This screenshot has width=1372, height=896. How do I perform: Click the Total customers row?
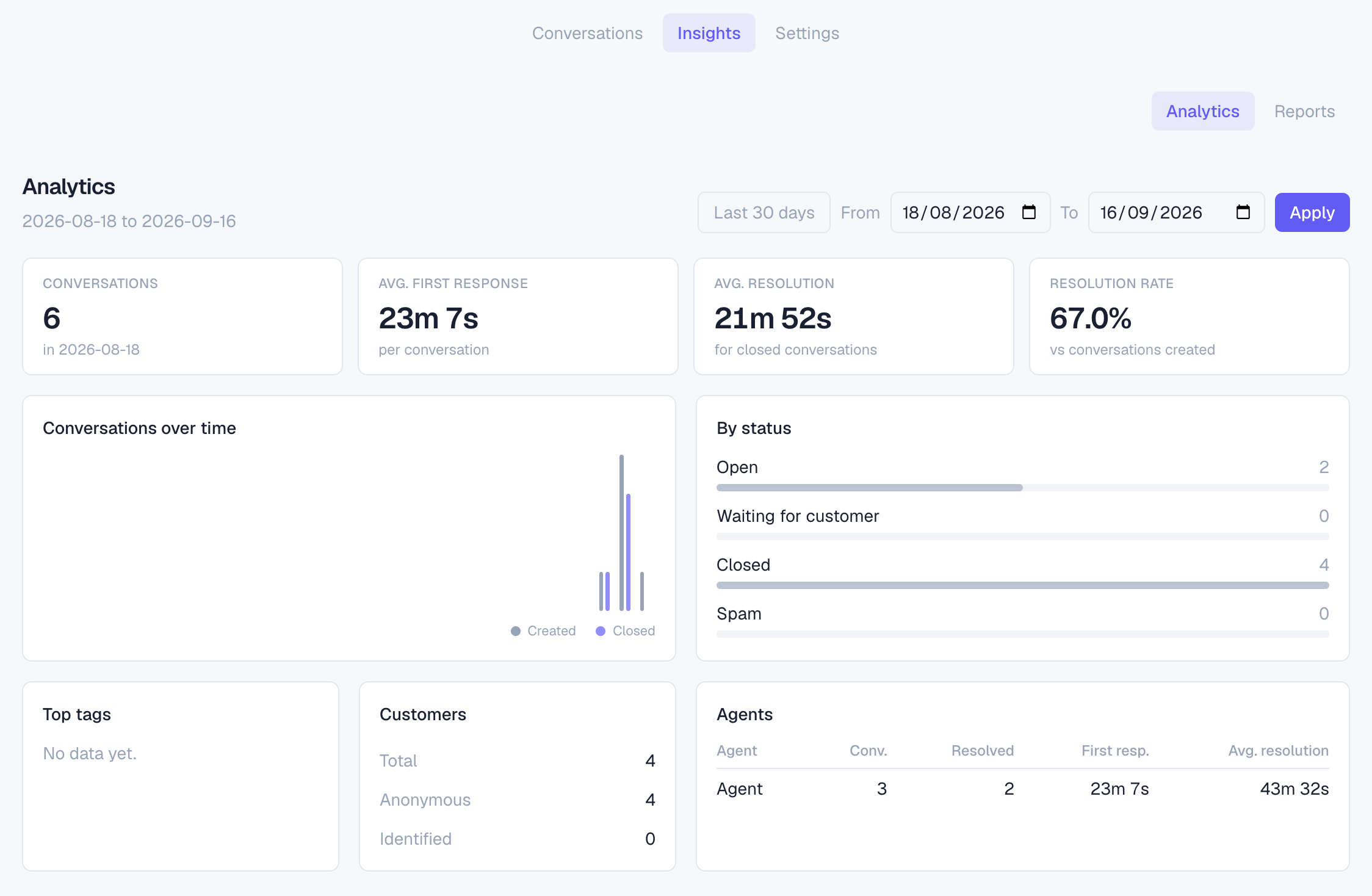click(x=517, y=761)
